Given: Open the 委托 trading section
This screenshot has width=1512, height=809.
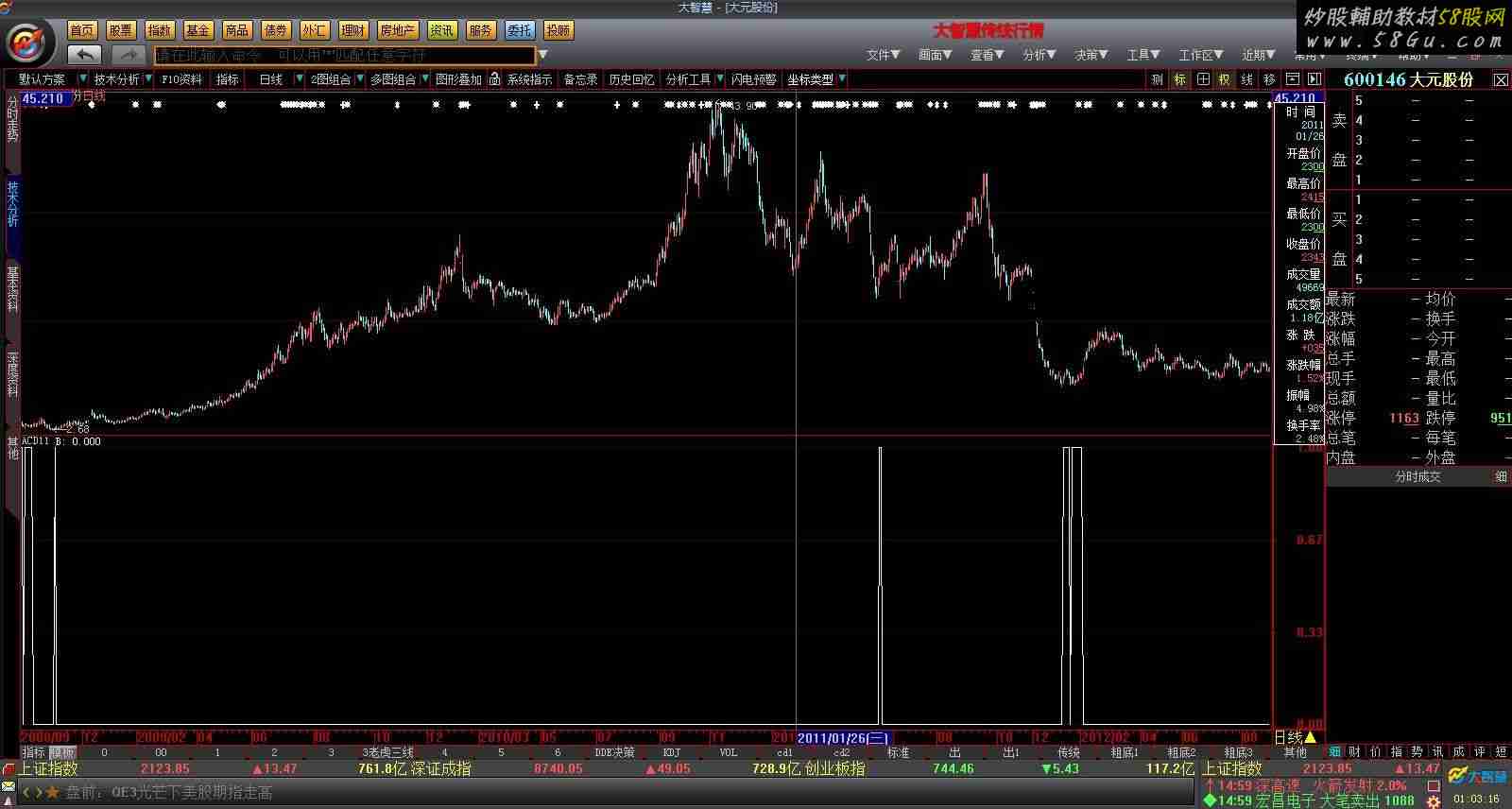Looking at the screenshot, I should click(519, 30).
